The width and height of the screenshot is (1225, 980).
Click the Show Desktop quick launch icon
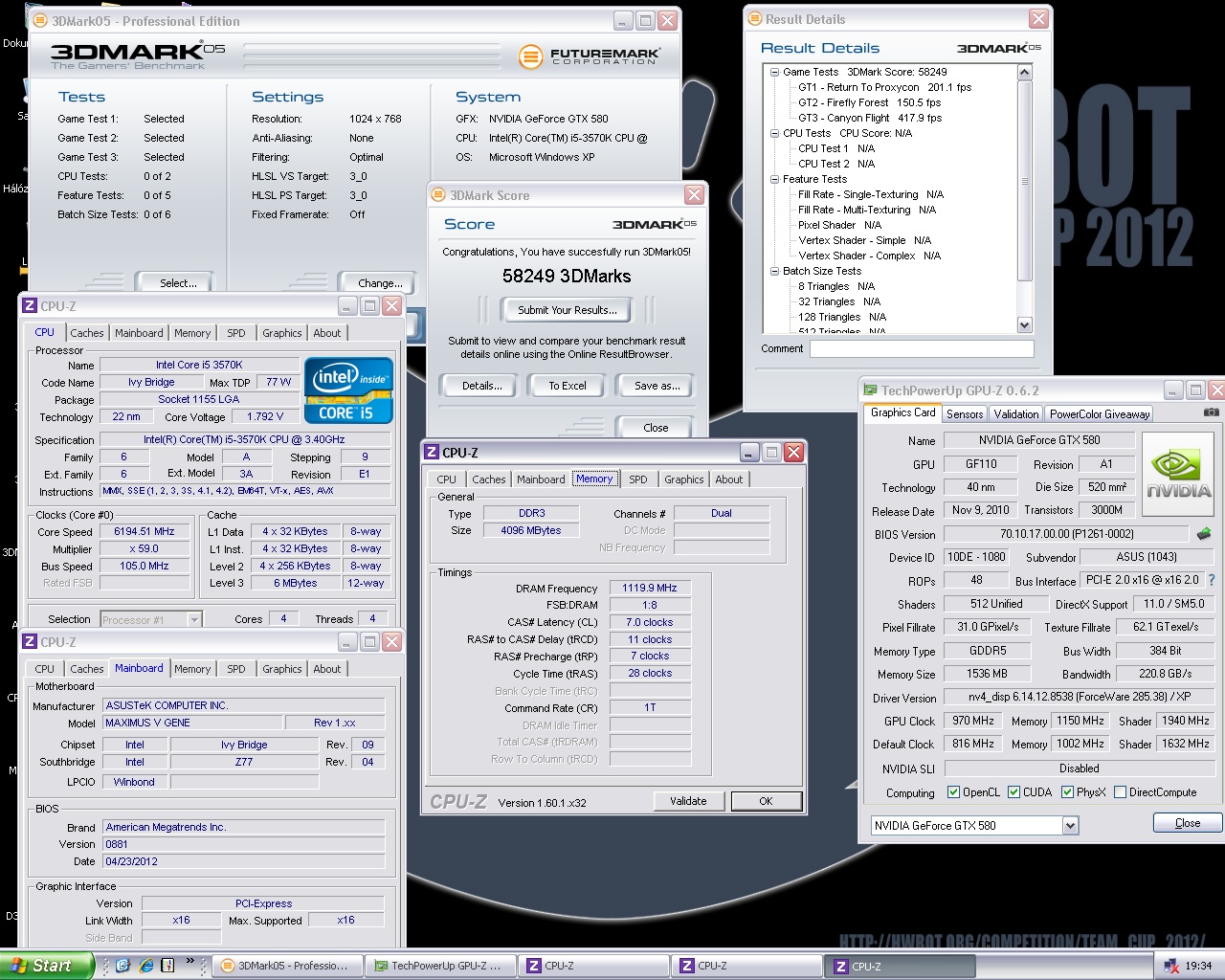tap(122, 965)
